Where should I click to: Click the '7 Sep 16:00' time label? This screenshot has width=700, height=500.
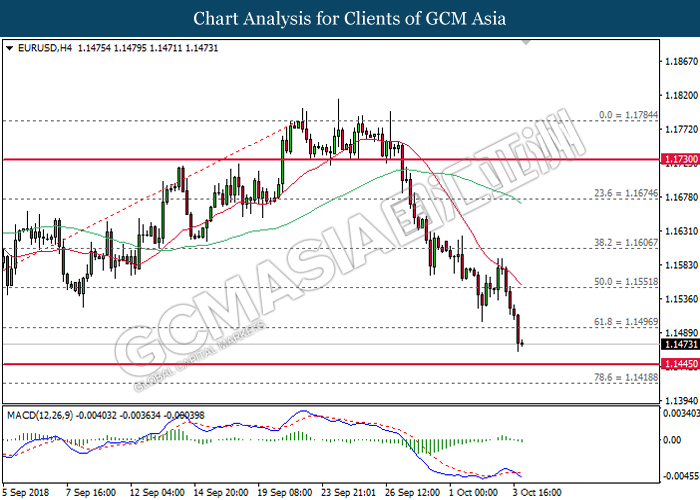pos(91,492)
